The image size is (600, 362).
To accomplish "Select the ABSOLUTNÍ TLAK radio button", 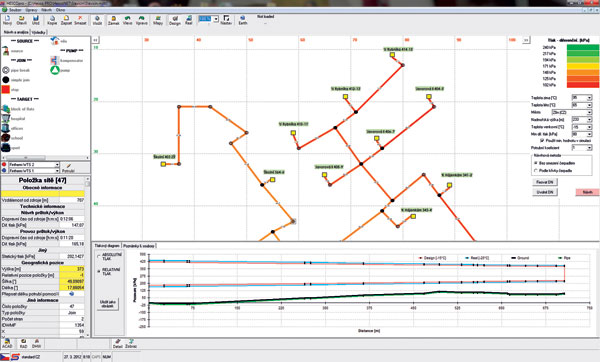I will 99,256.
